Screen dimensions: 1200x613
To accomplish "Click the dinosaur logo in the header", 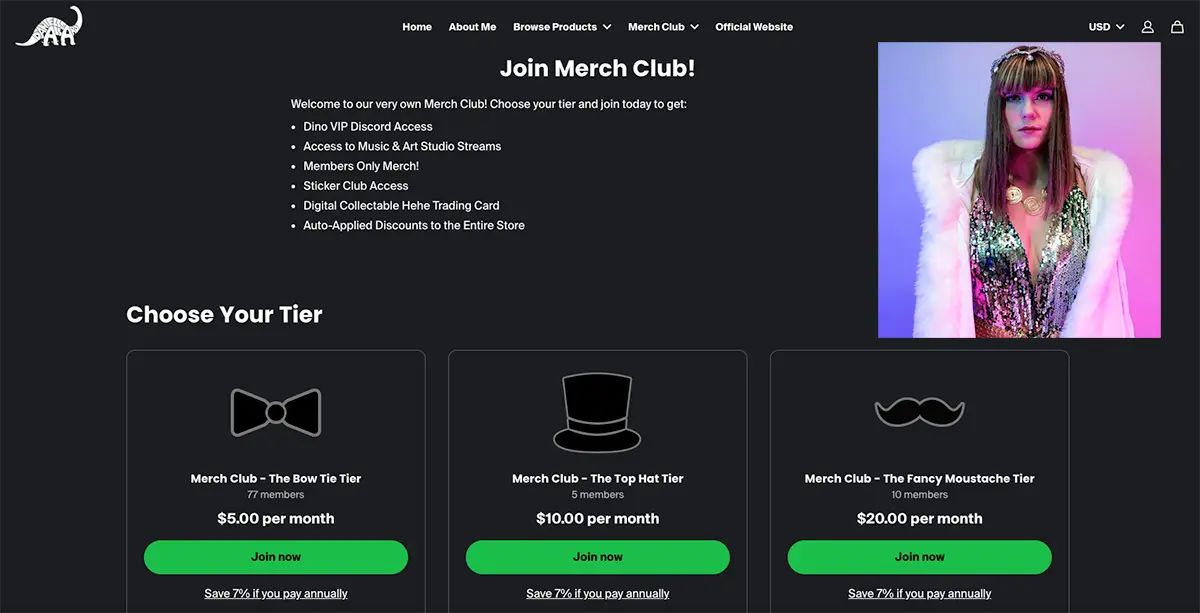I will point(48,27).
